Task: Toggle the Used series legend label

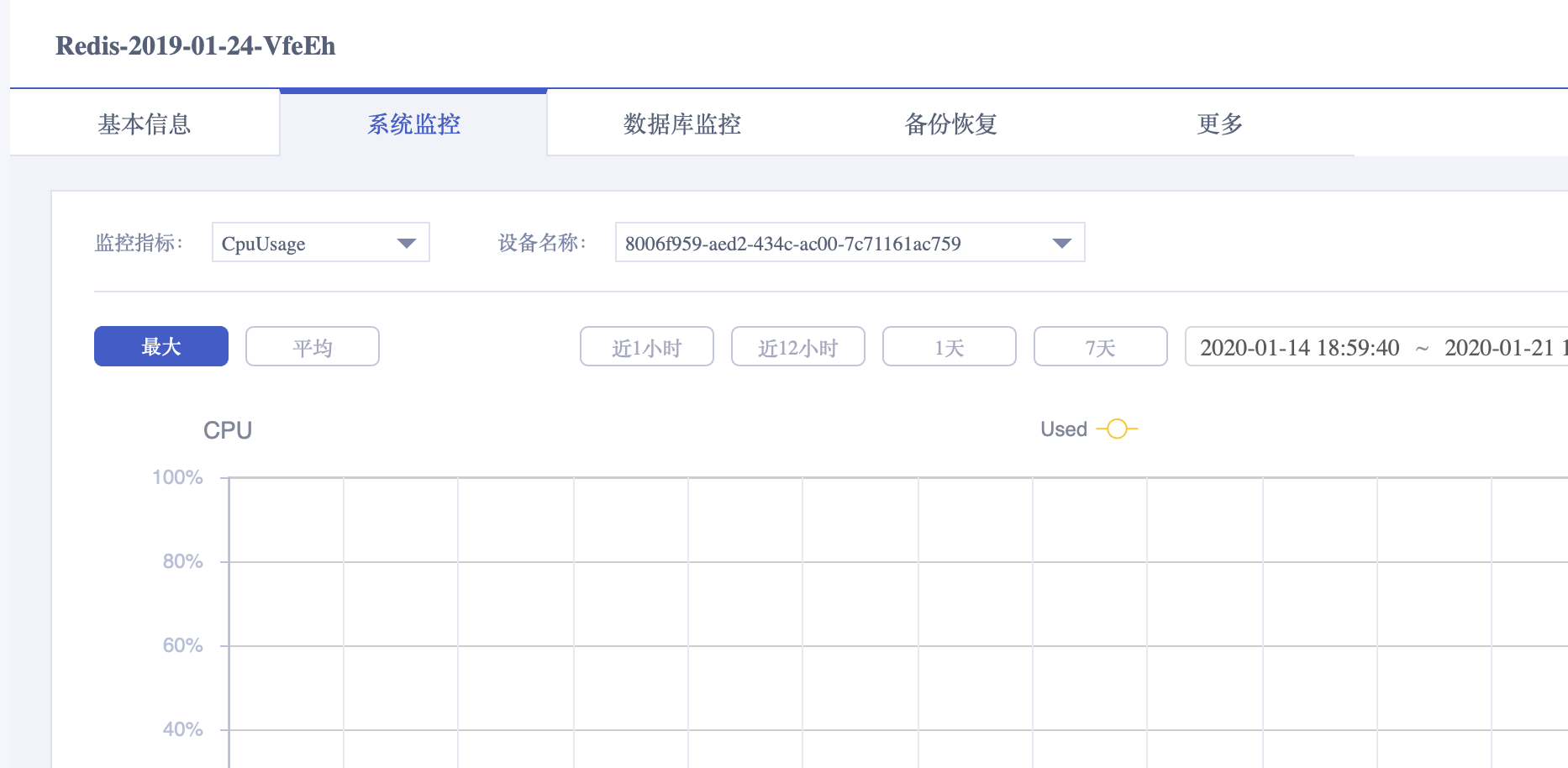Action: [1064, 429]
